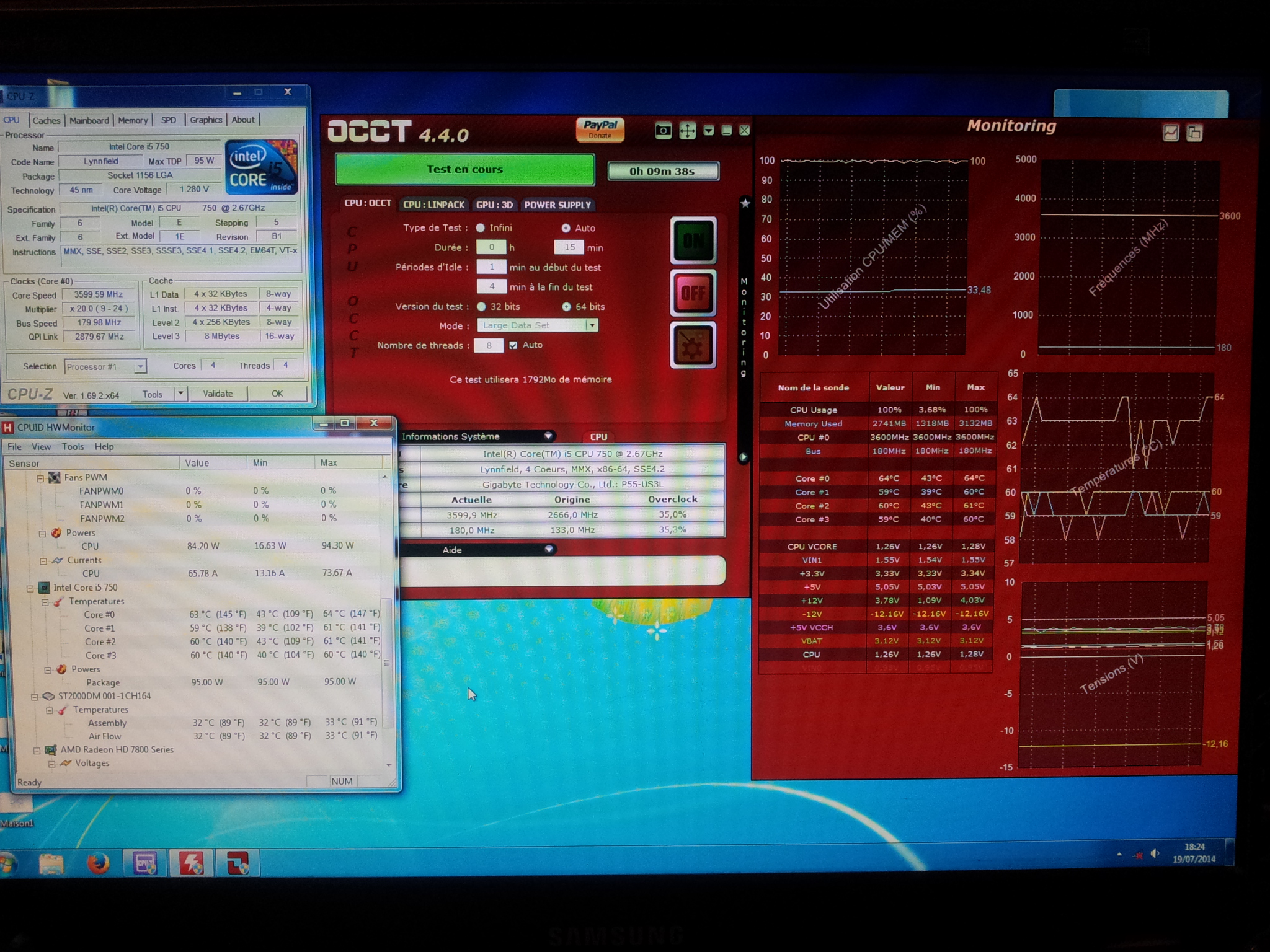The height and width of the screenshot is (952, 1270).
Task: Select the Infini test type radio
Action: [481, 228]
